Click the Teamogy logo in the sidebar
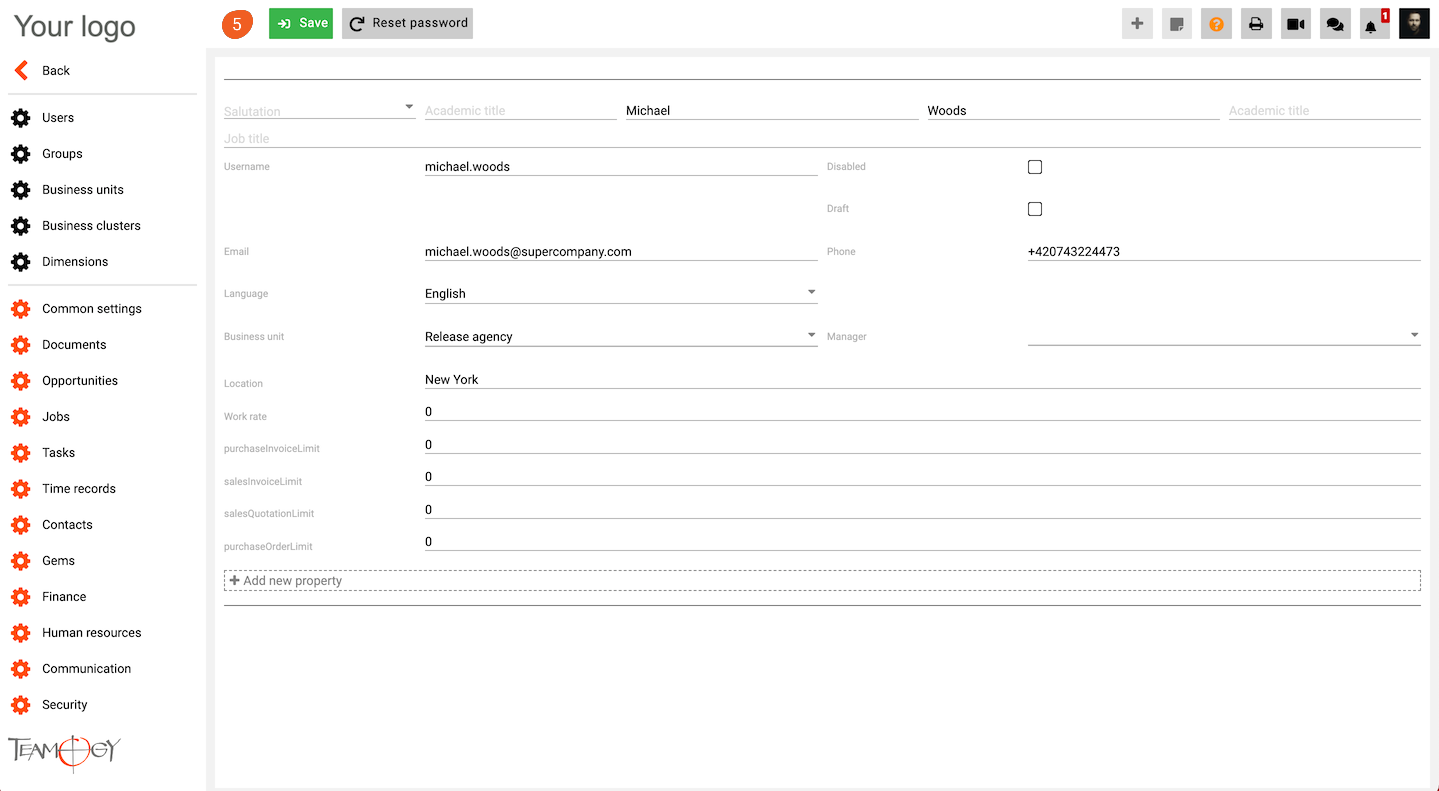The width and height of the screenshot is (1439, 791). 64,752
